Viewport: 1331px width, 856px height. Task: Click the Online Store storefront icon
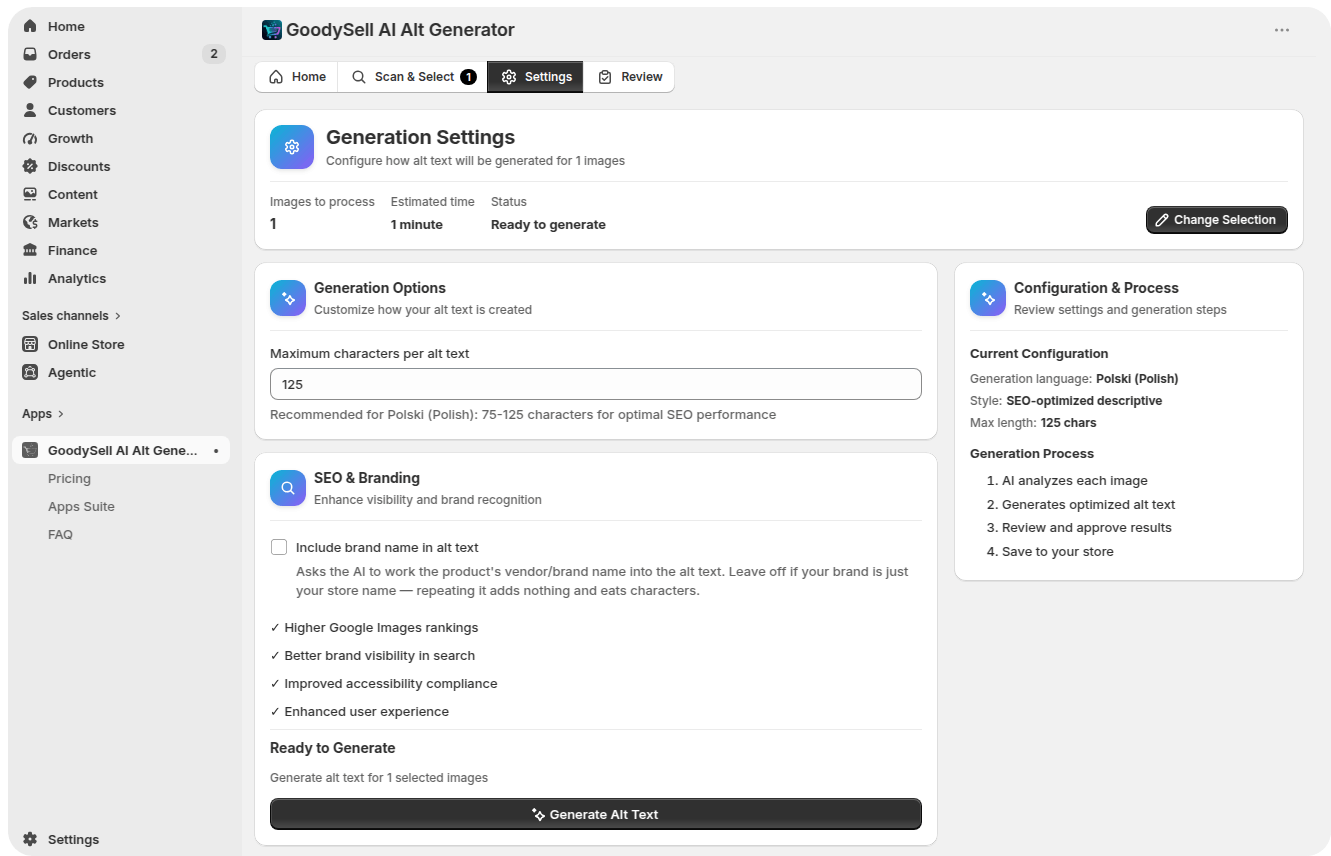click(x=30, y=344)
